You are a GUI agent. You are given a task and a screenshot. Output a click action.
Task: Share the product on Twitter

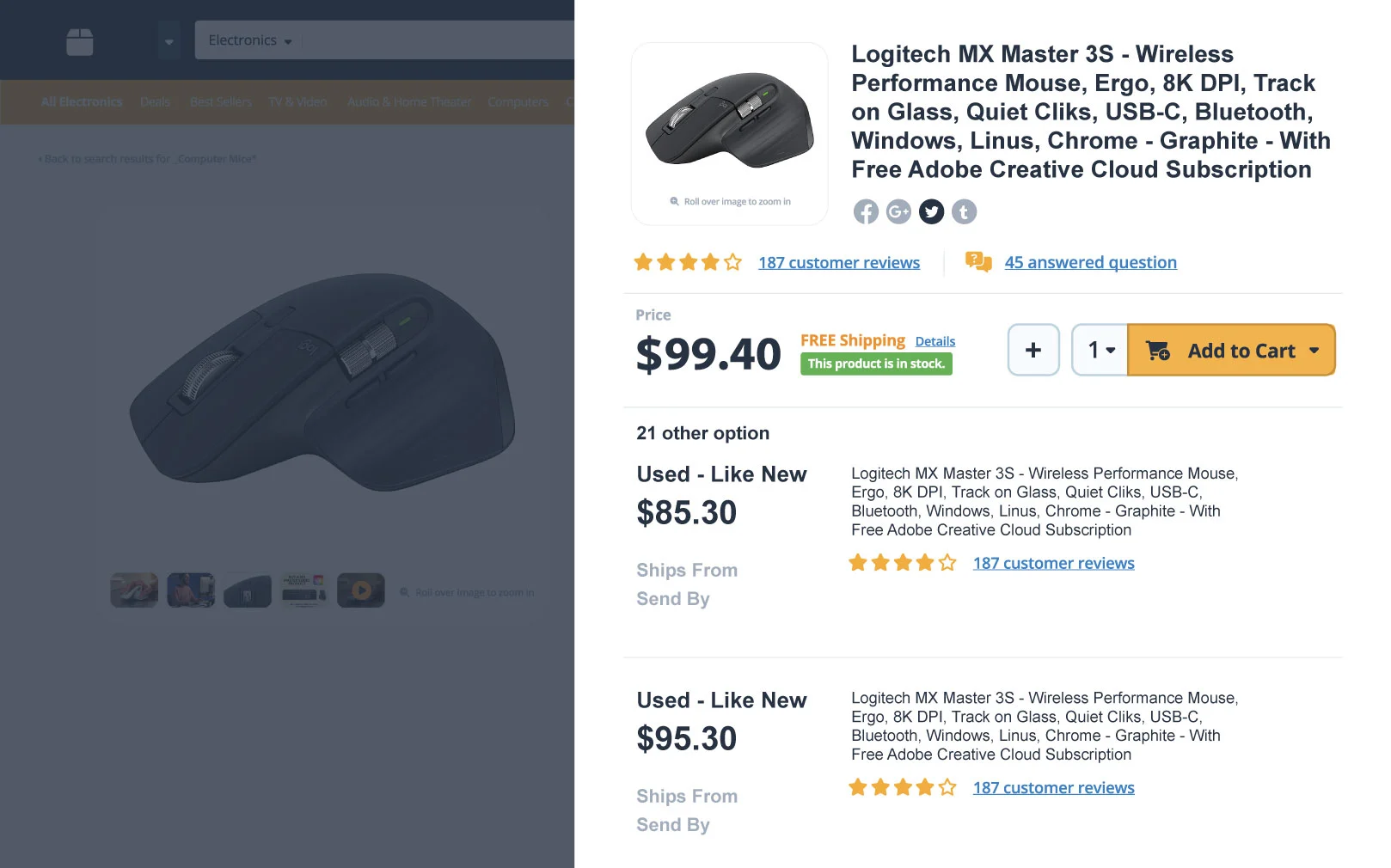pyautogui.click(x=931, y=211)
